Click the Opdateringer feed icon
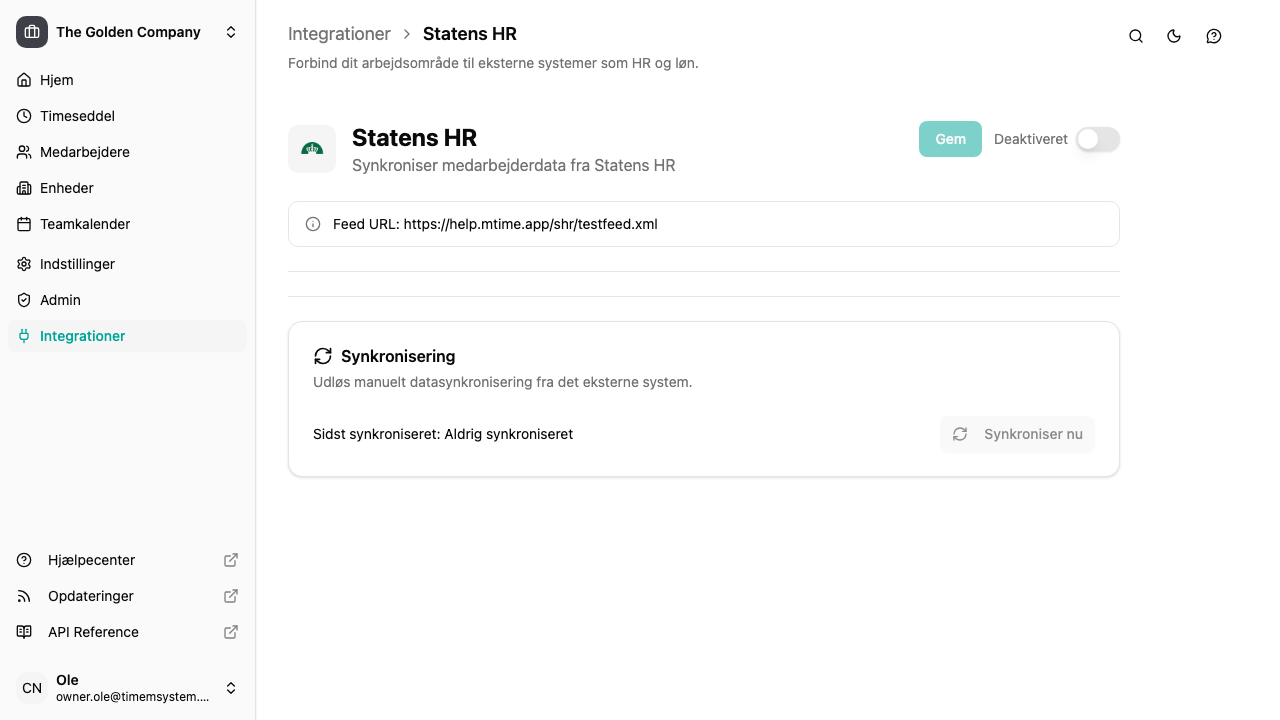Image resolution: width=1280 pixels, height=720 pixels. point(24,596)
